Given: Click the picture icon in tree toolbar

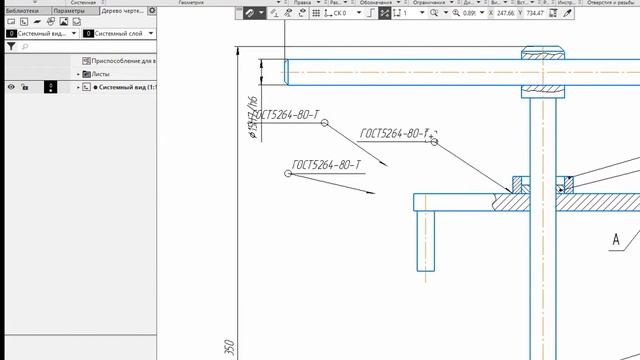Looking at the screenshot, I should 64,22.
